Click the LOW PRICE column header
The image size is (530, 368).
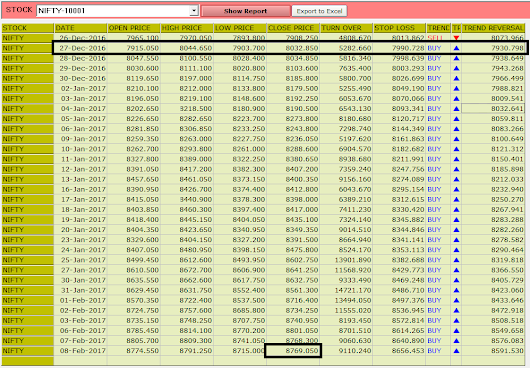coord(240,28)
